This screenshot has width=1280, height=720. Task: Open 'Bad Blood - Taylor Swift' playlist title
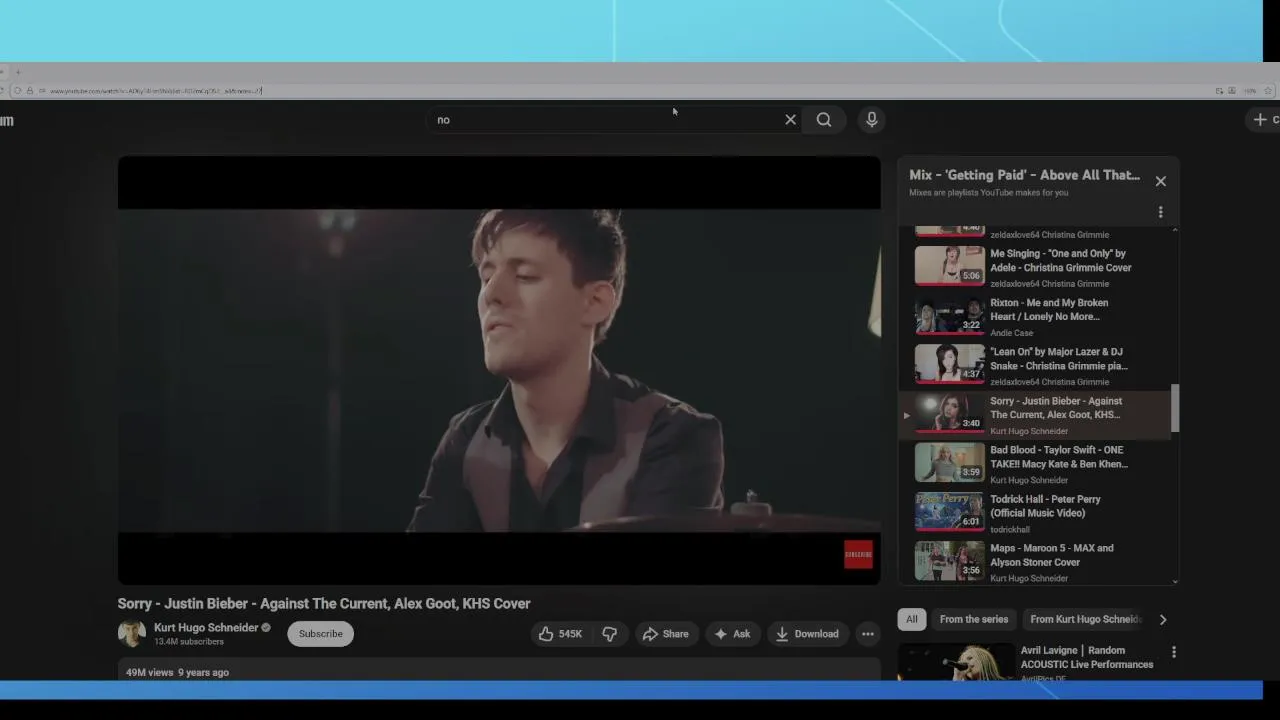[1059, 457]
